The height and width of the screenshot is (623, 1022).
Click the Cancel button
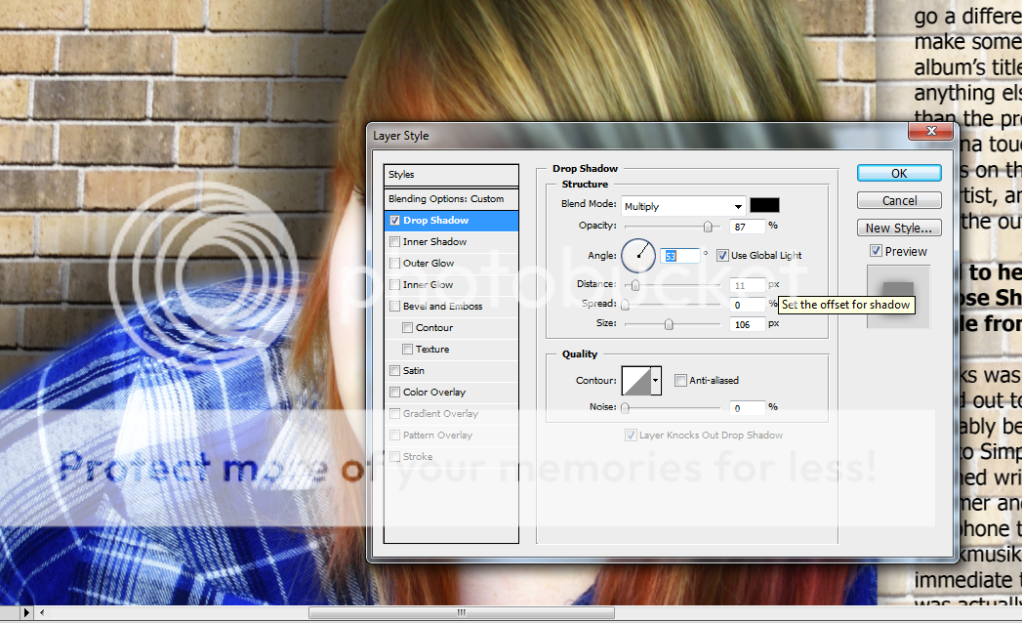[x=899, y=201]
